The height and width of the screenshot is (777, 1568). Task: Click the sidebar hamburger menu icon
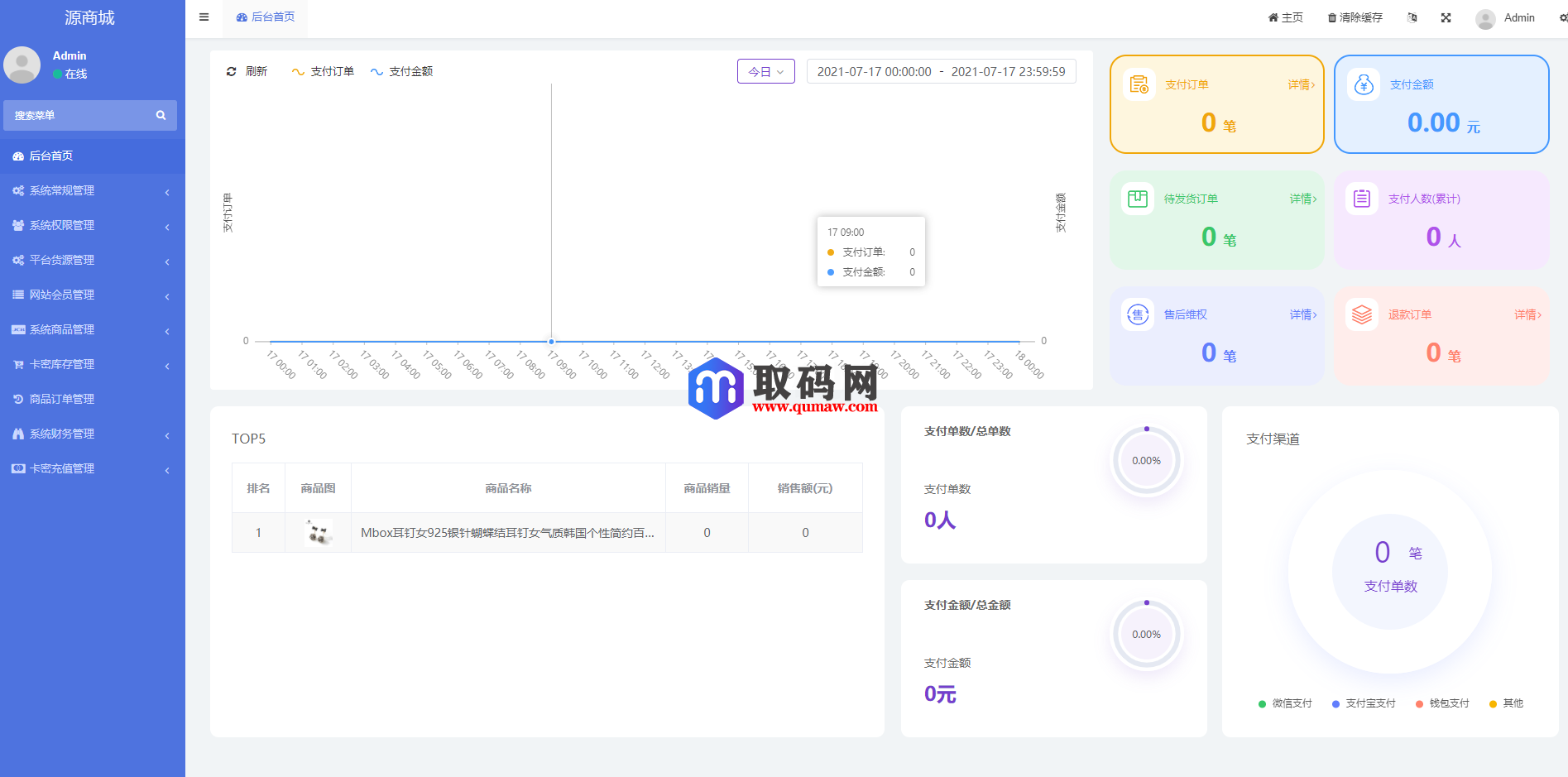pyautogui.click(x=203, y=17)
